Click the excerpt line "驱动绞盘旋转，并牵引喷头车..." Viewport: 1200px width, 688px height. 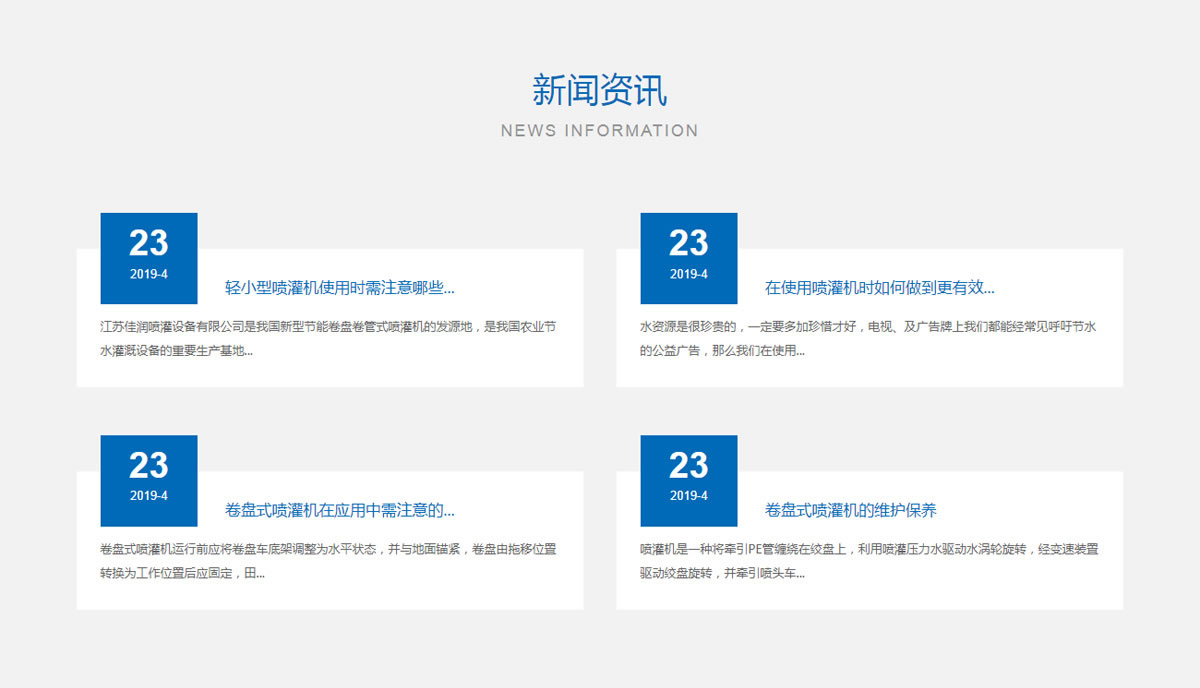click(722, 573)
